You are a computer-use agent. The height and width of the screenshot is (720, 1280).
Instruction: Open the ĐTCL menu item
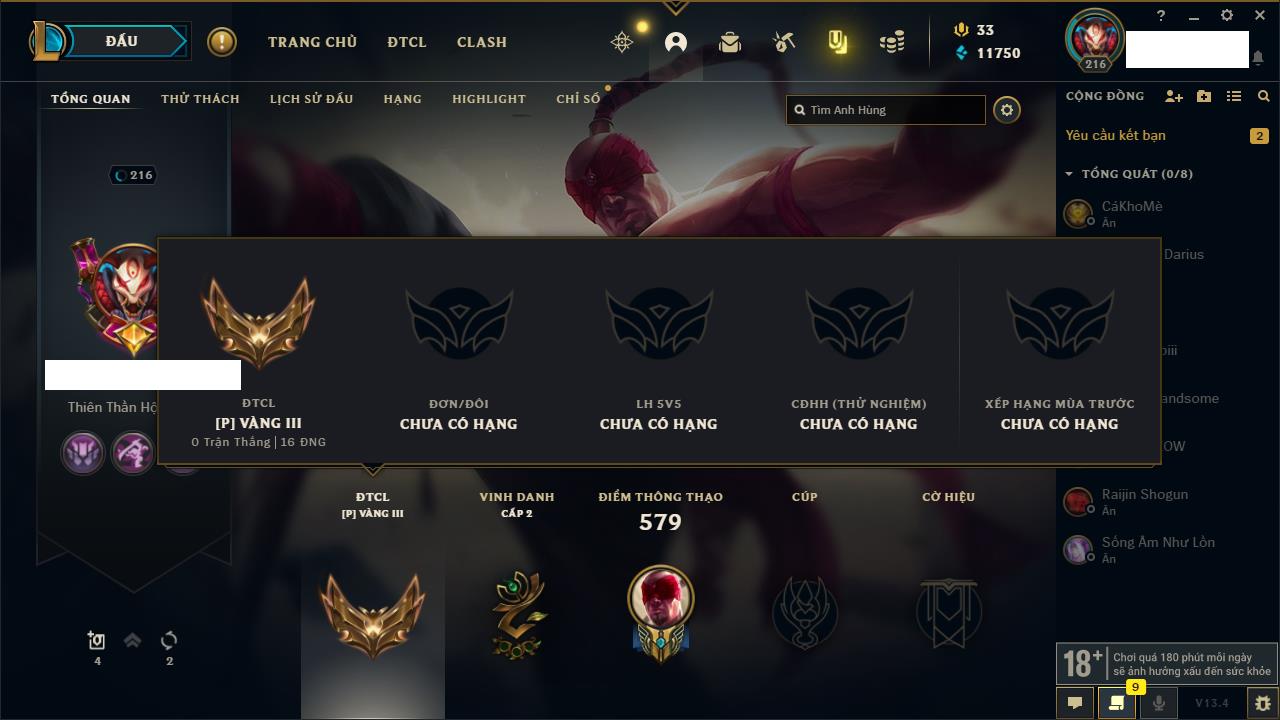pos(407,42)
